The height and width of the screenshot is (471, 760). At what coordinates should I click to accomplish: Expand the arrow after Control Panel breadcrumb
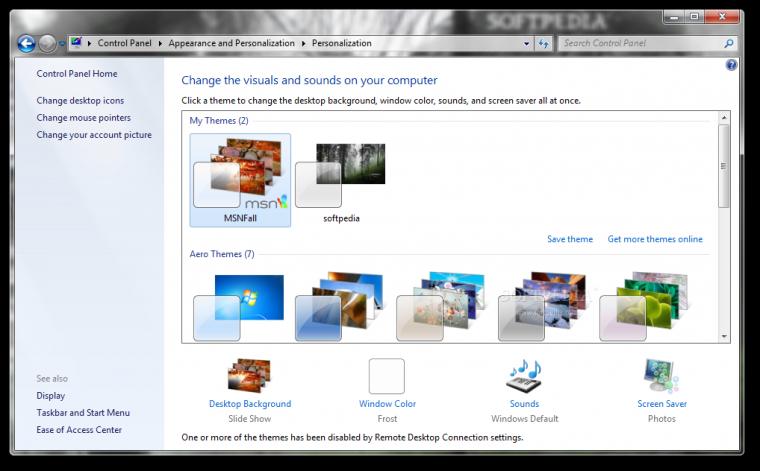click(x=160, y=44)
